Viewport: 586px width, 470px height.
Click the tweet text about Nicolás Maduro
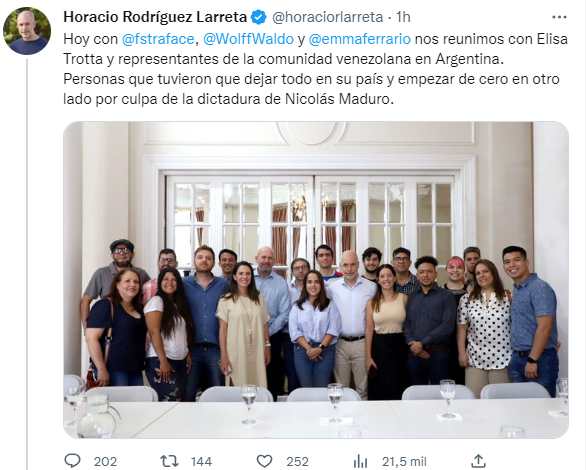pyautogui.click(x=315, y=69)
